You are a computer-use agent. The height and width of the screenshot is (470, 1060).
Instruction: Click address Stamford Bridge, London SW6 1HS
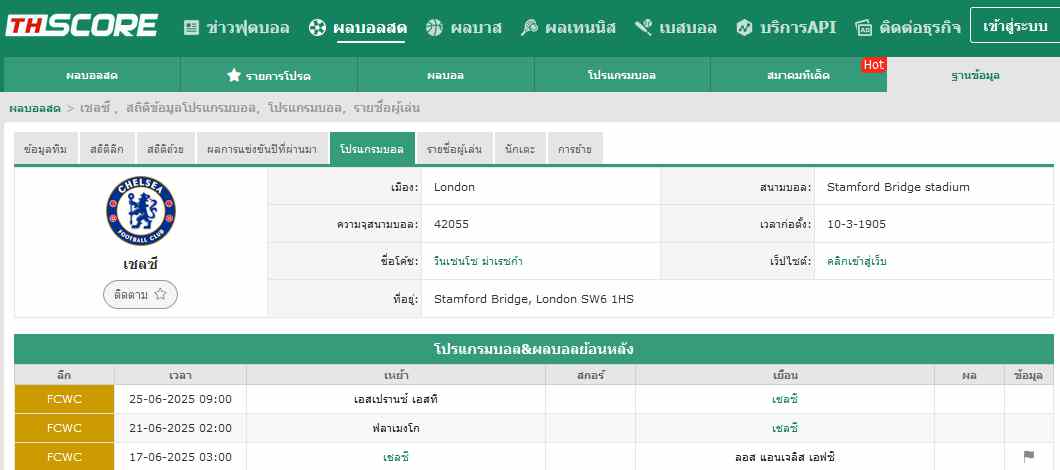point(534,299)
